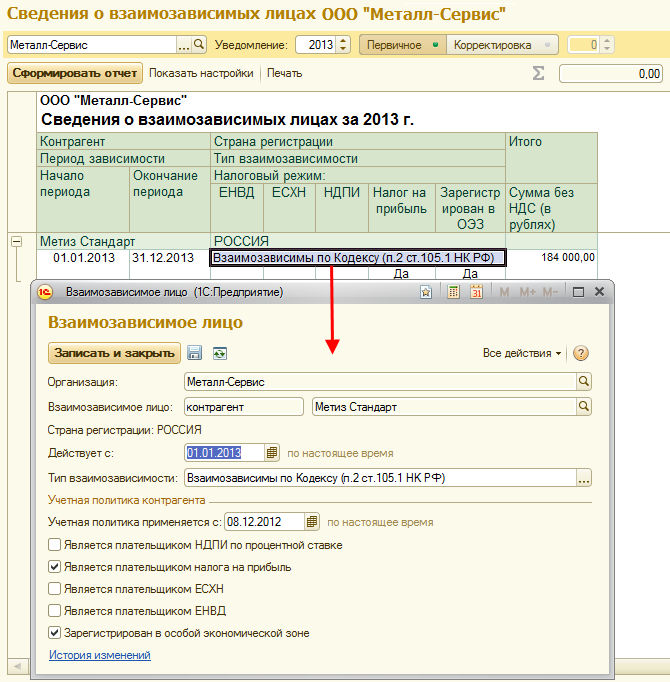
Task: Uncheck плательщиком налога на прибыль checkbox
Action: tap(54, 567)
